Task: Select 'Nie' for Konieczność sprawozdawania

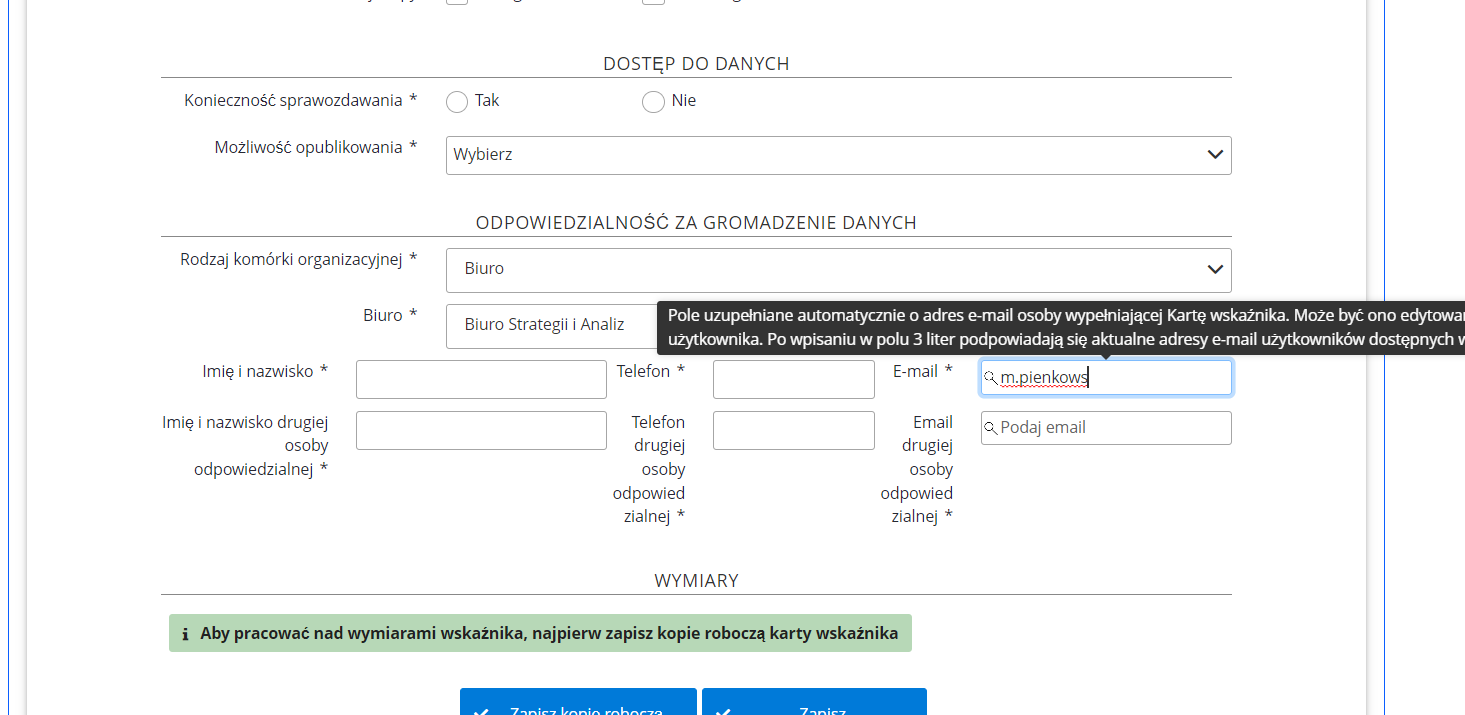Action: click(653, 102)
